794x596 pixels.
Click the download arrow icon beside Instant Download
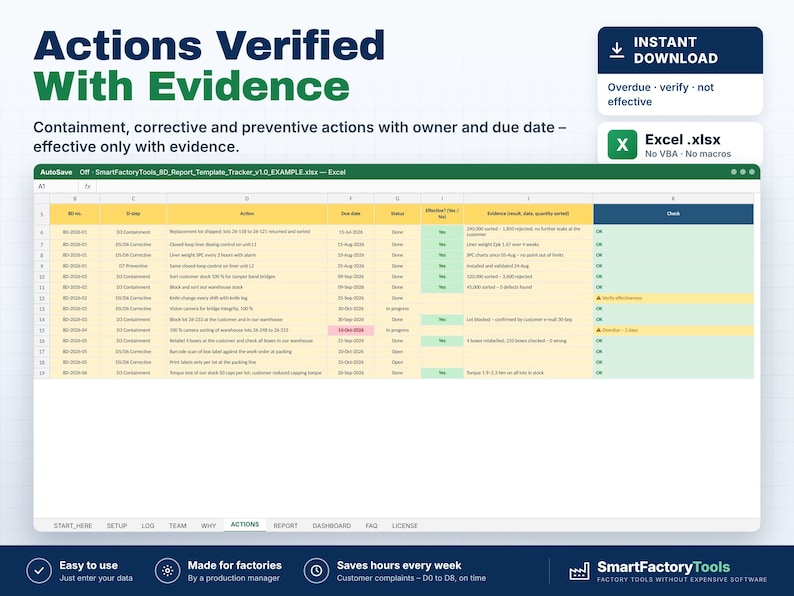tap(616, 50)
